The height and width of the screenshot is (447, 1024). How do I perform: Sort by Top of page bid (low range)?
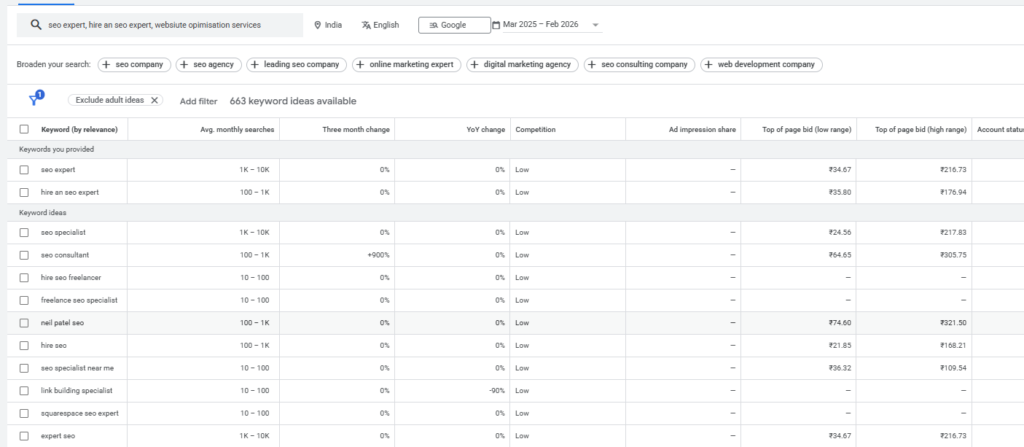pos(807,129)
